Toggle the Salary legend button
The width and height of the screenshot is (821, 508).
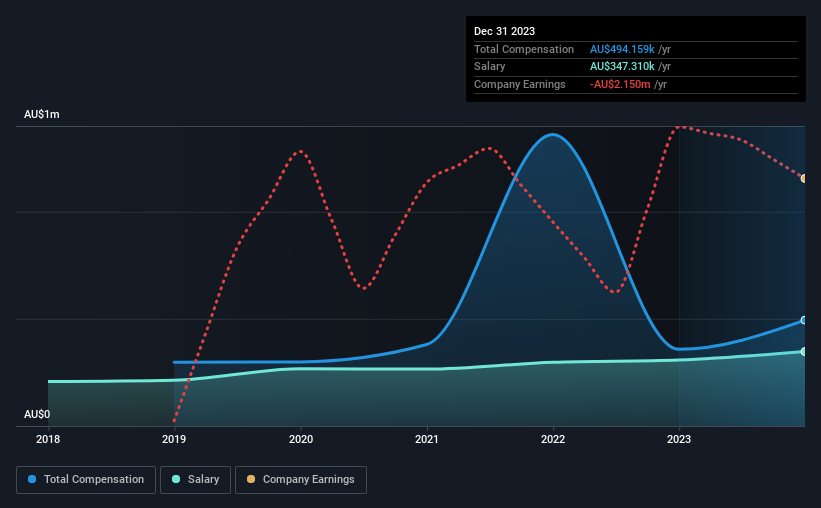(x=195, y=480)
